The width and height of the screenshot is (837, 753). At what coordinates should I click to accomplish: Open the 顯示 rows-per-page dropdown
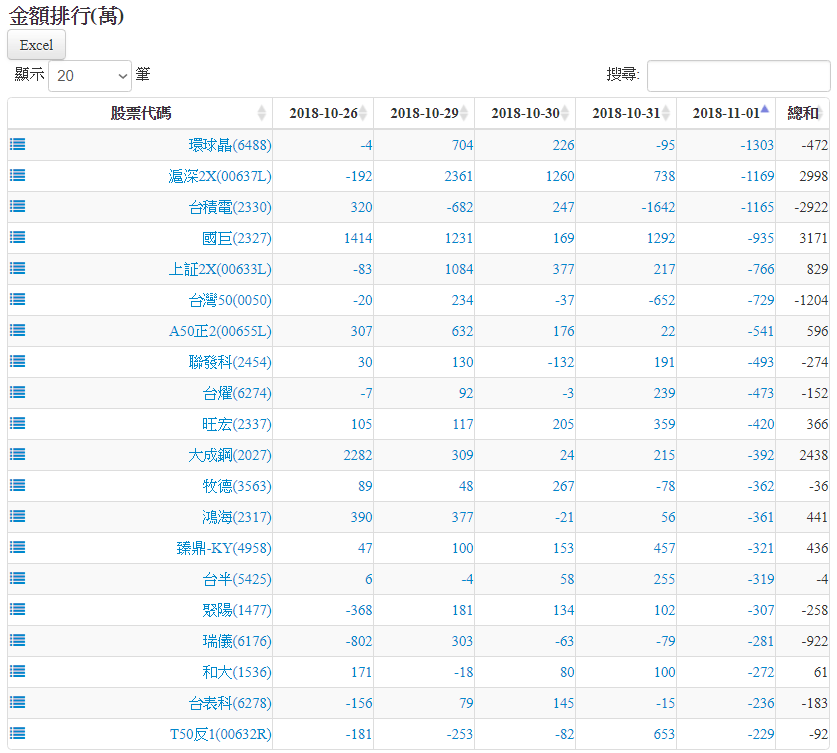tap(90, 75)
